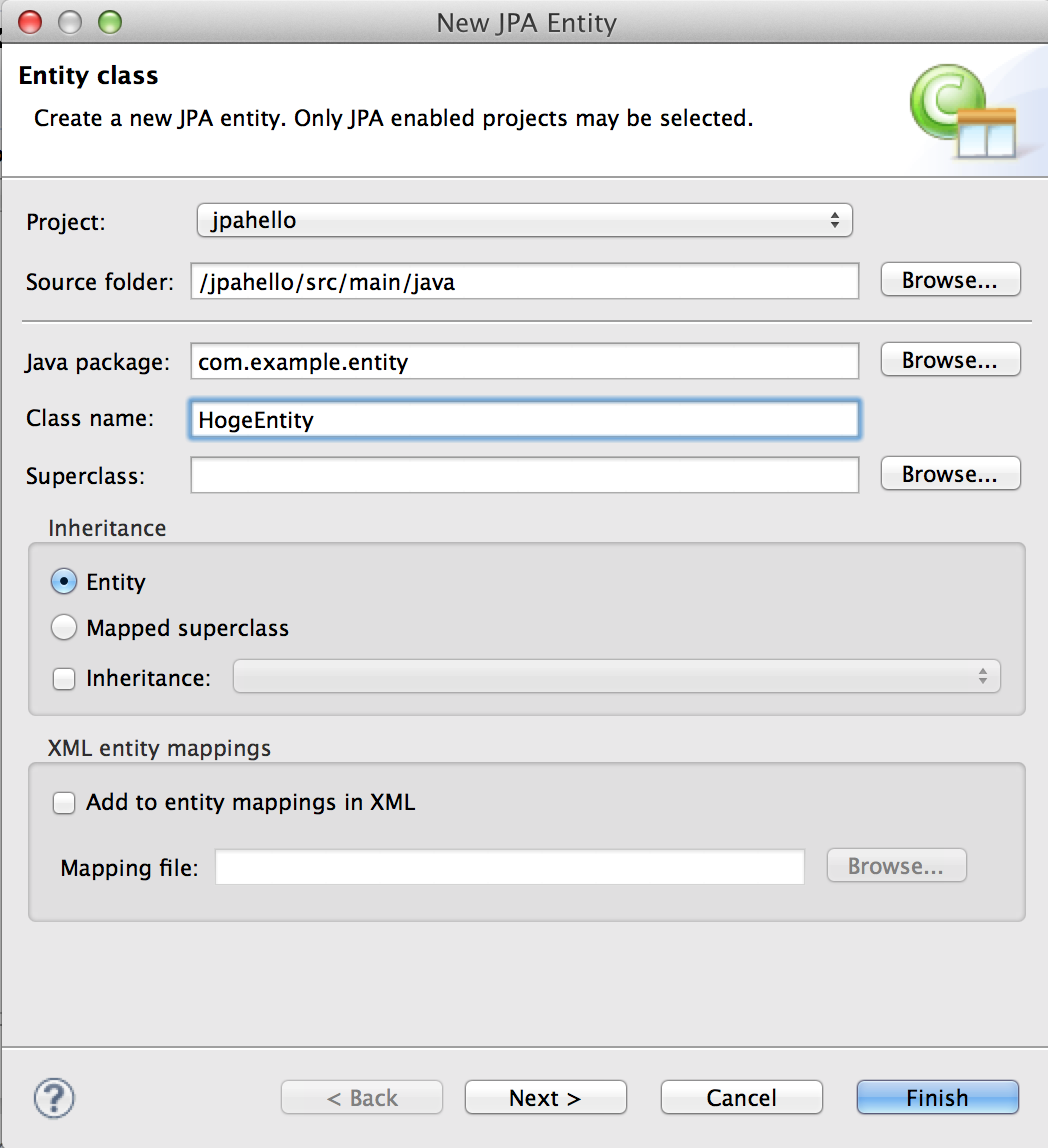Click into the empty Superclass field
Screen dimensions: 1048x1148
point(524,475)
